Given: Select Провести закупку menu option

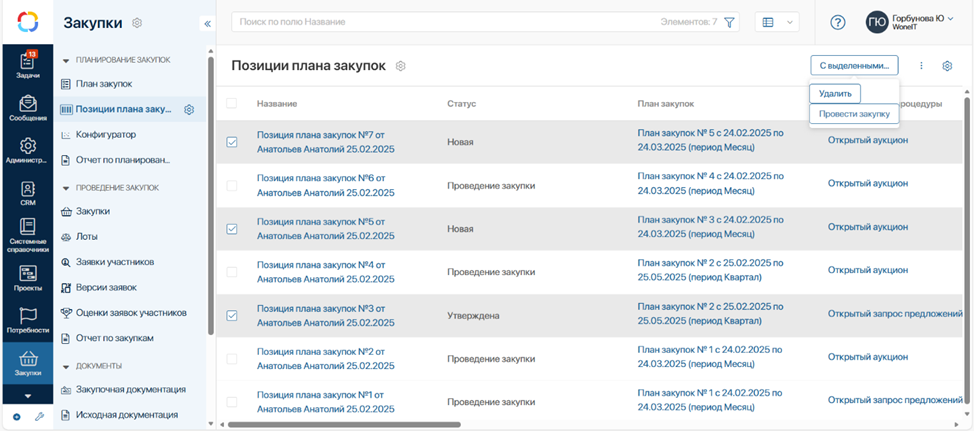Looking at the screenshot, I should [x=854, y=114].
